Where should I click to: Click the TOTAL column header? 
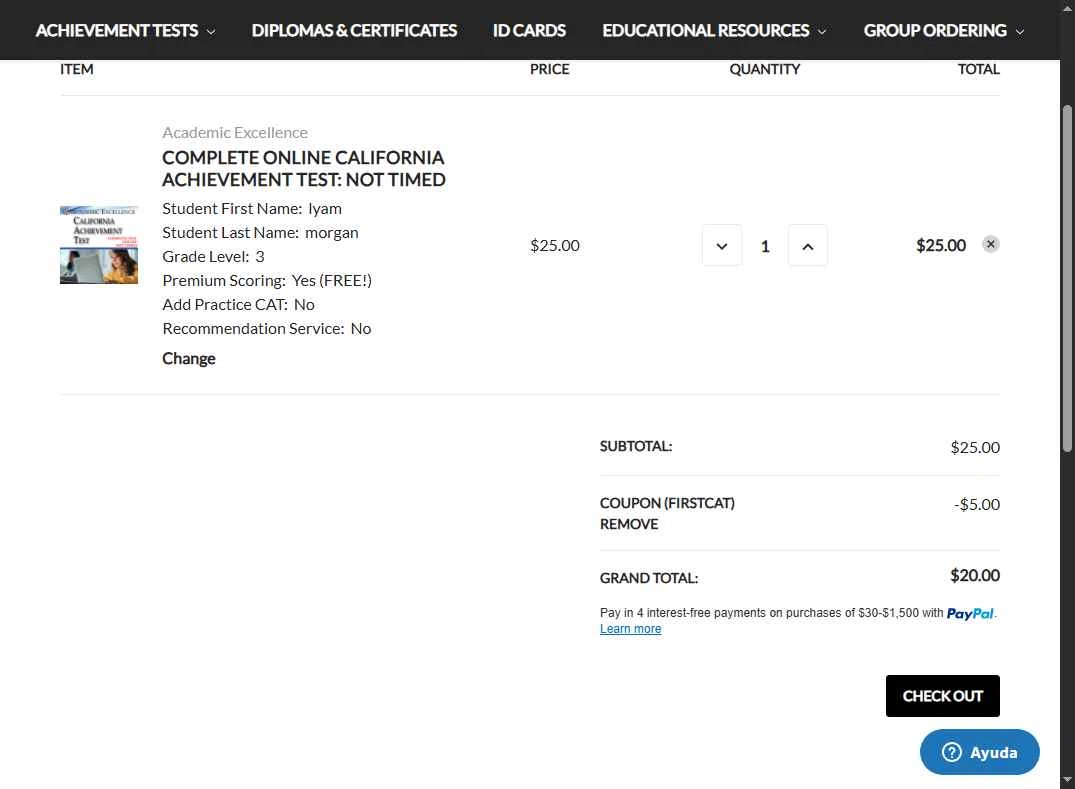[x=978, y=69]
